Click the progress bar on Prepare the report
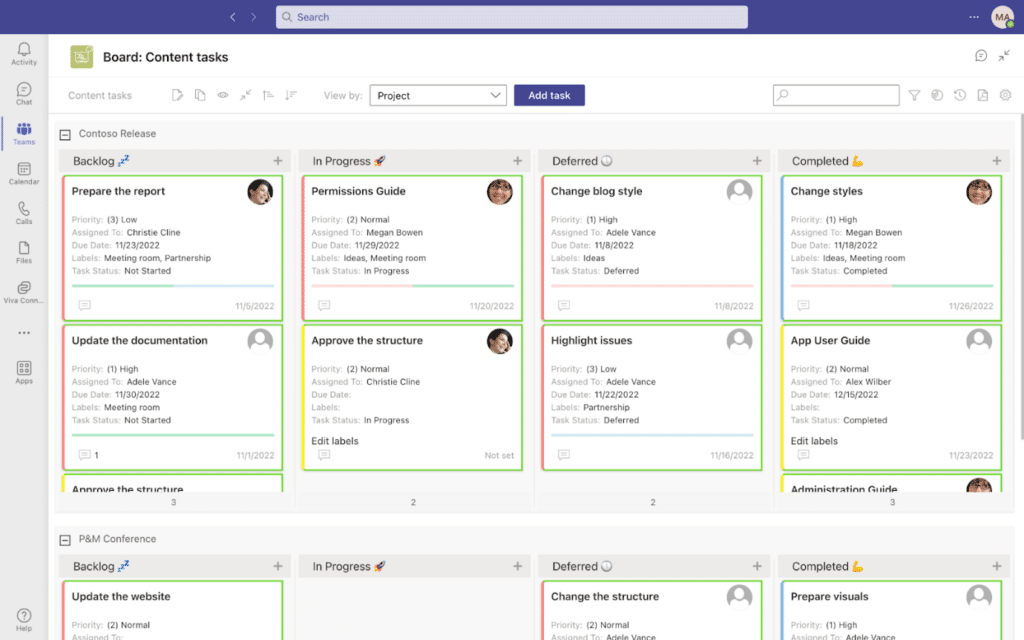 point(173,285)
